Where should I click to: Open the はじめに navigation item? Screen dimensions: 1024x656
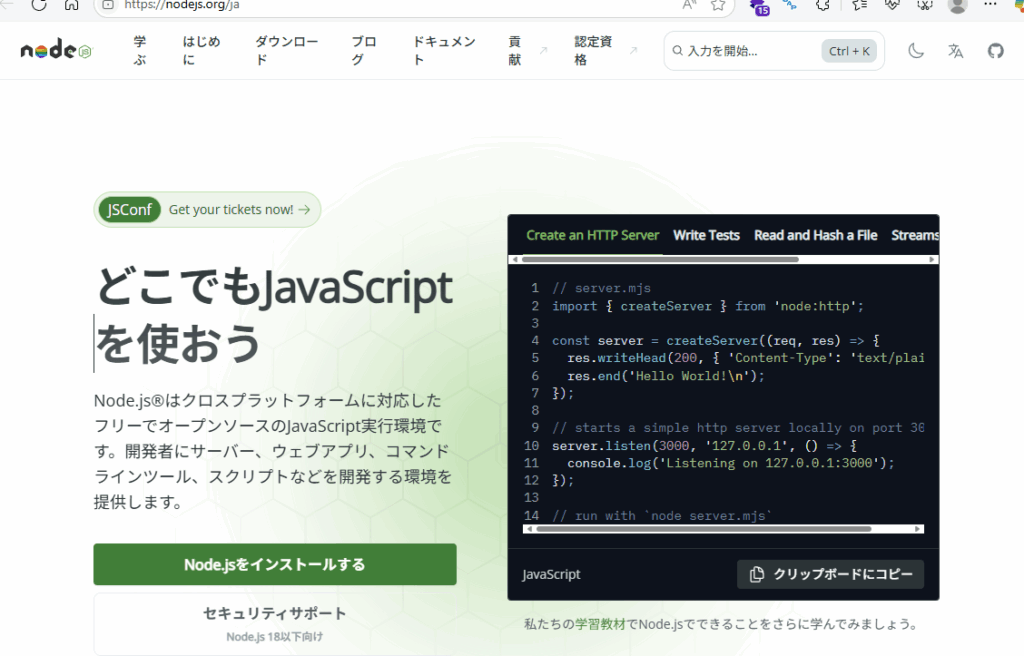201,50
